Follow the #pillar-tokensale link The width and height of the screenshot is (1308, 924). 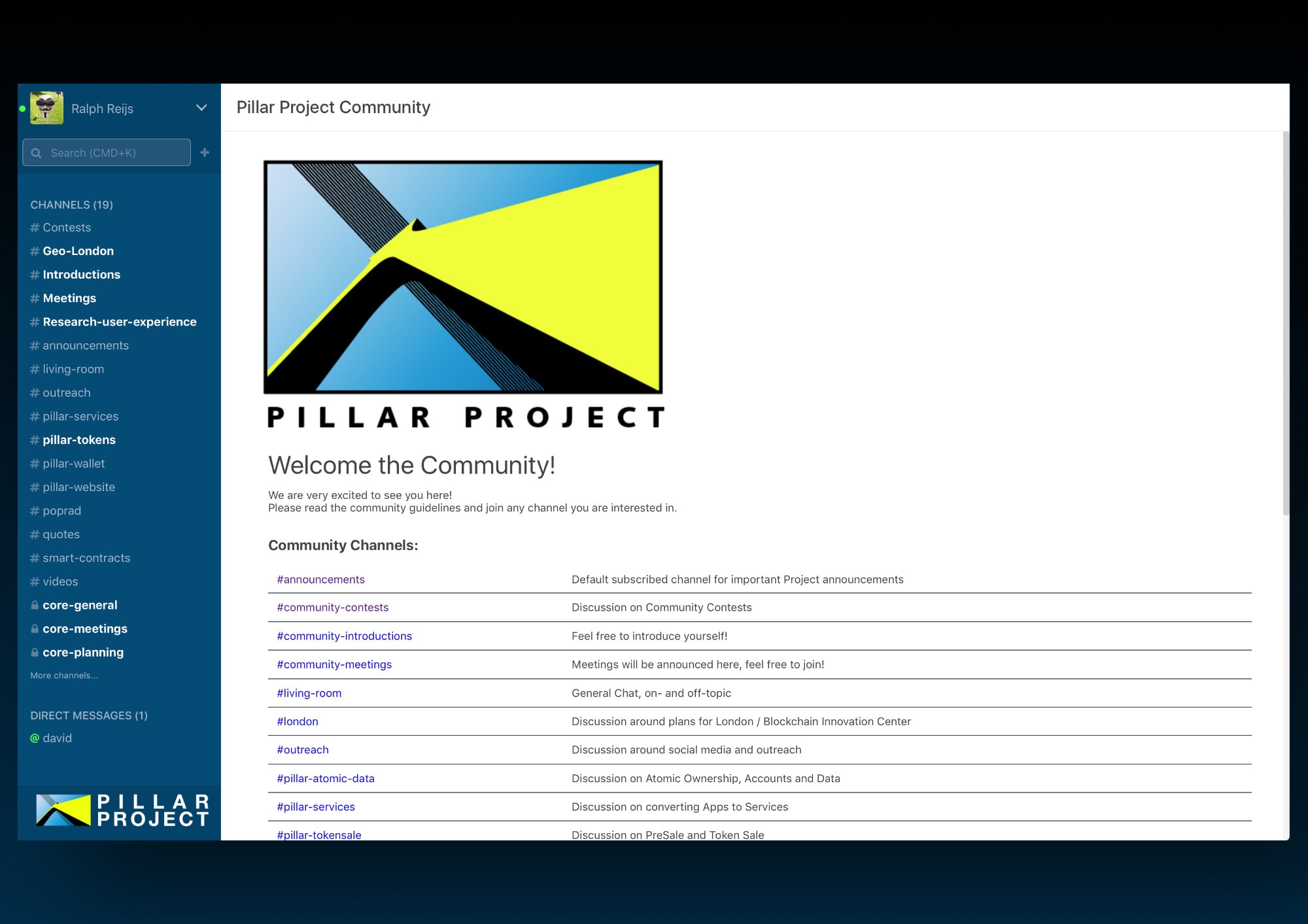[x=319, y=835]
